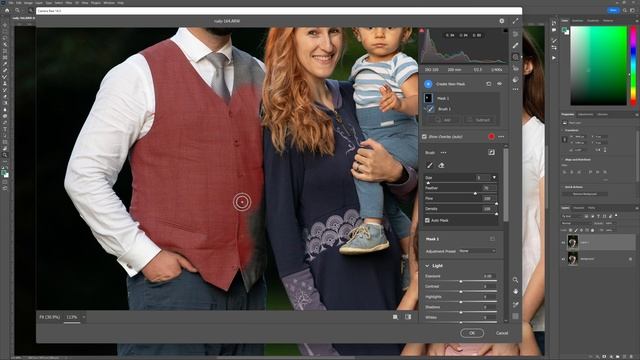Toggle the color sampler tool in Camera Raw
The image size is (640, 360).
pyautogui.click(x=516, y=304)
